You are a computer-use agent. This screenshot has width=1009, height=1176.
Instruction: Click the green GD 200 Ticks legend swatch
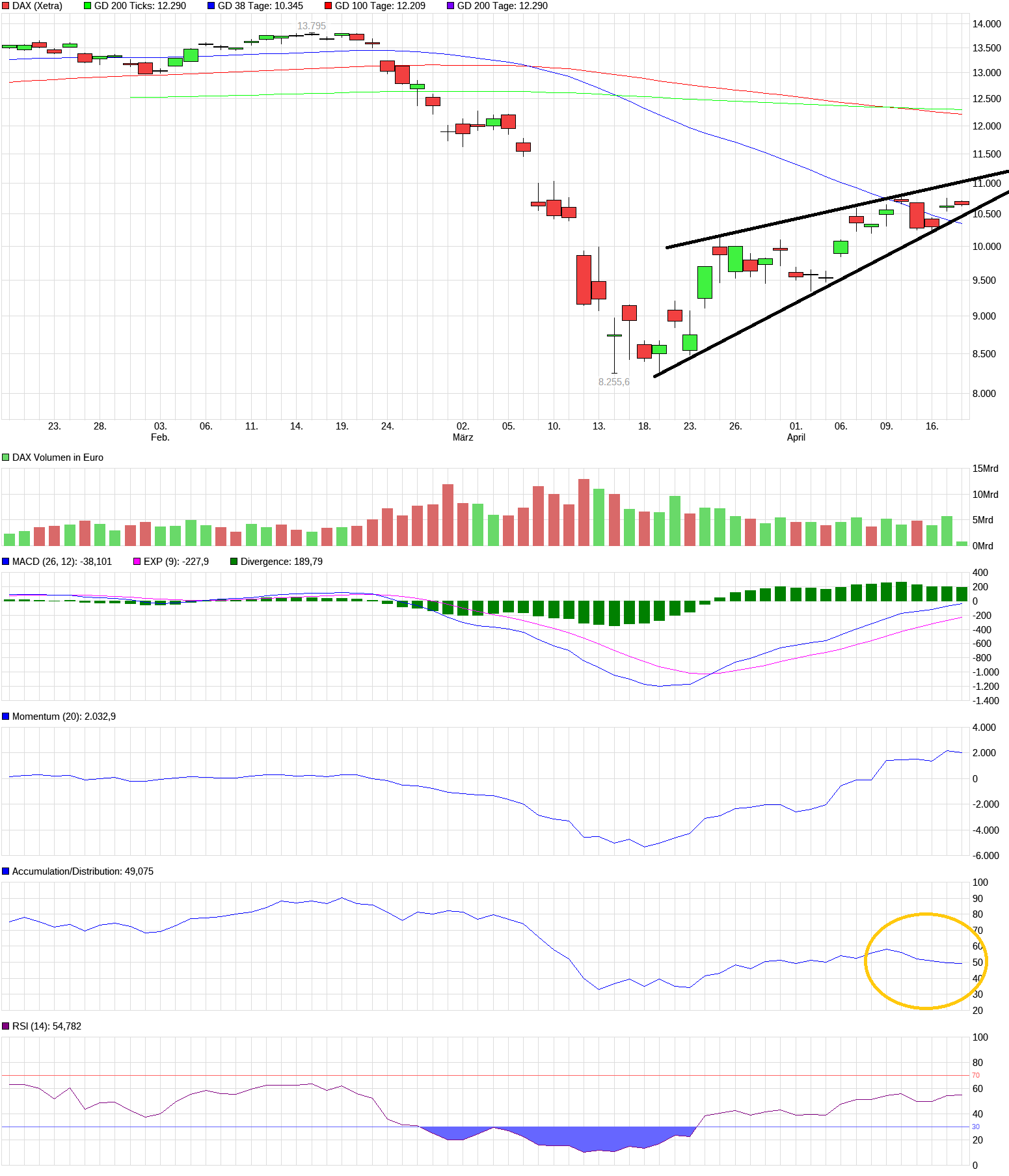88,6
